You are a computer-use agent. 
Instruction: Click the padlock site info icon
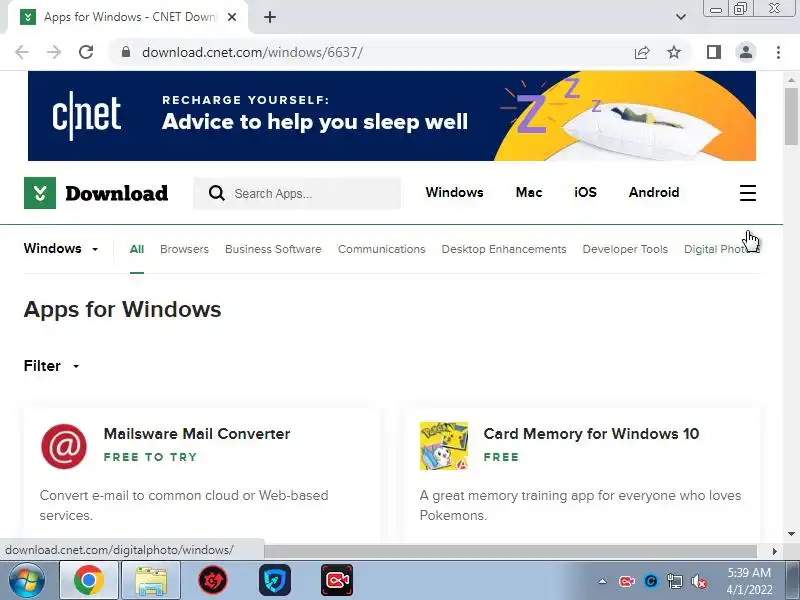[x=126, y=52]
